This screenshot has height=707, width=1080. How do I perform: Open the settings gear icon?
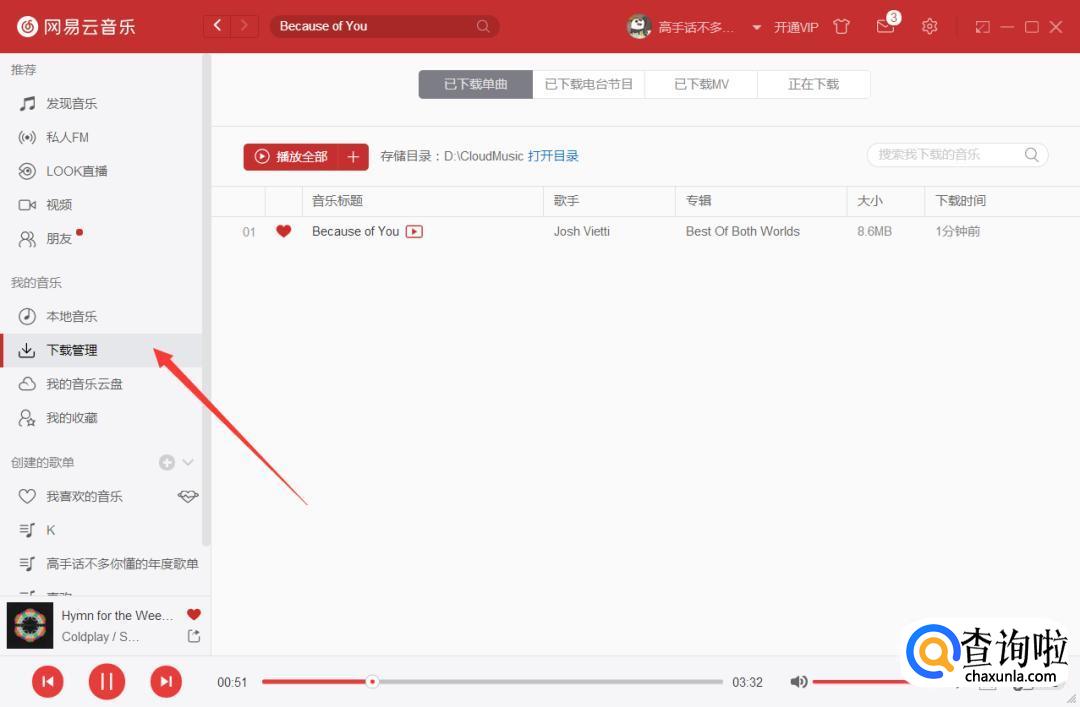coord(929,26)
